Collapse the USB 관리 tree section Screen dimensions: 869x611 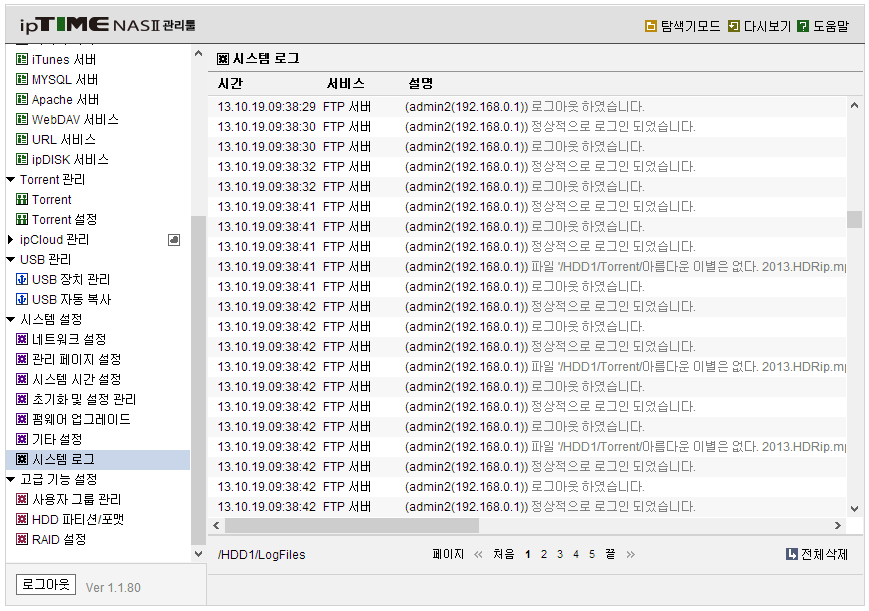[11, 259]
